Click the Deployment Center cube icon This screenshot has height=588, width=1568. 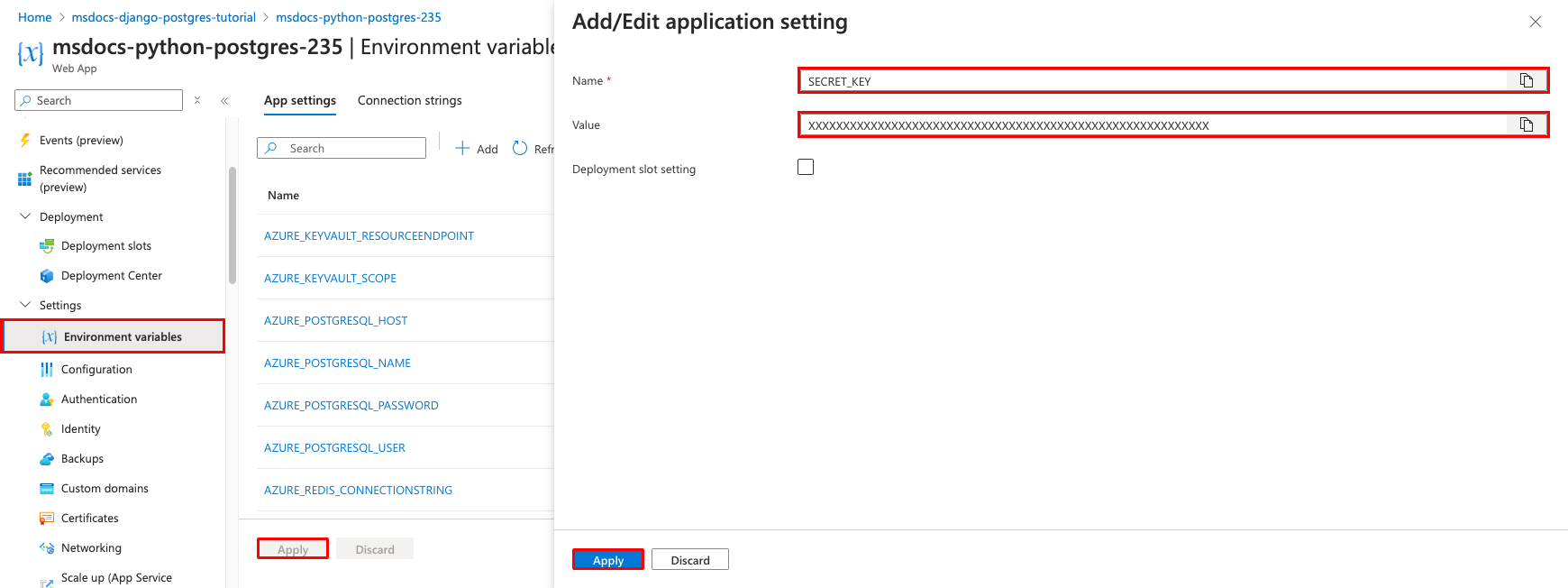point(47,276)
